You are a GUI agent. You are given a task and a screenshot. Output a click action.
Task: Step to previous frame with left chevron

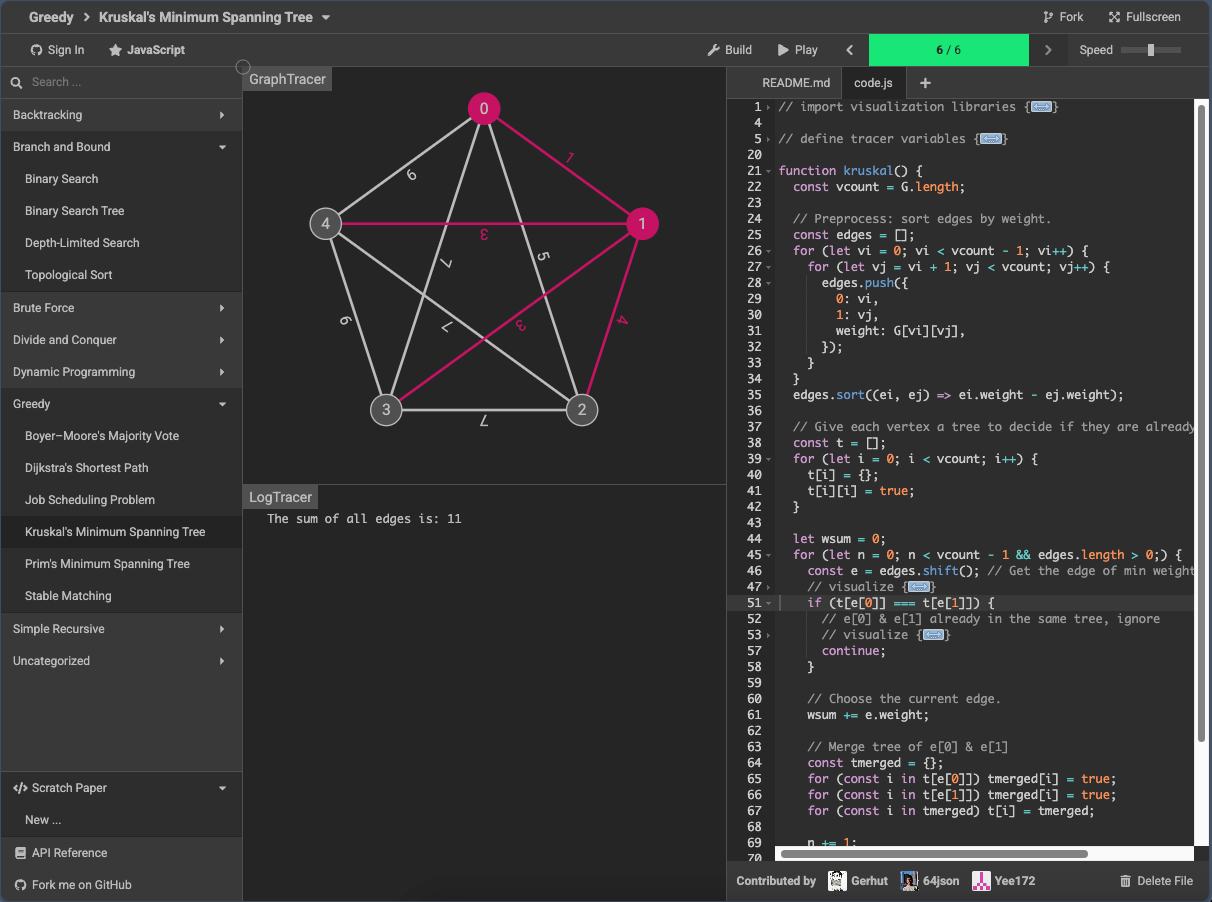point(850,50)
